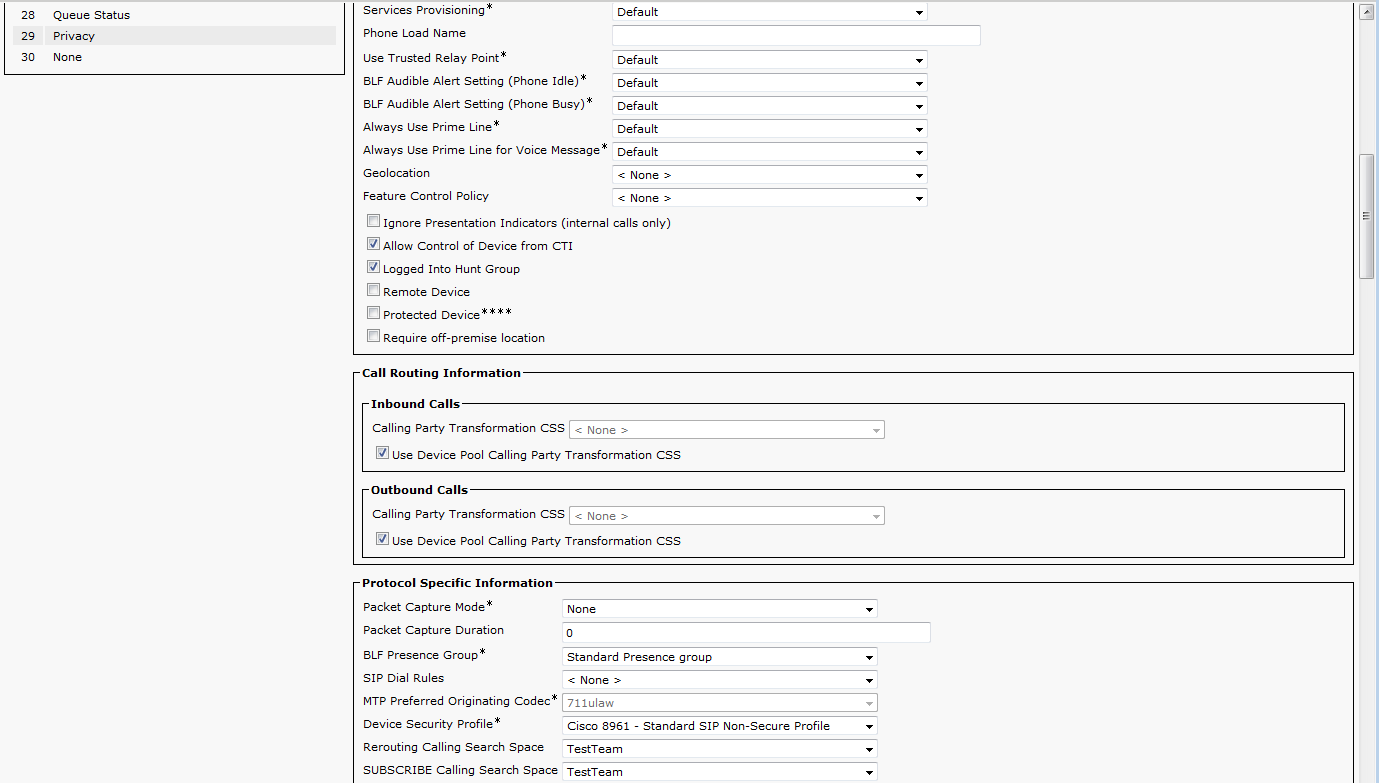The width and height of the screenshot is (1379, 783).
Task: Check the Protected Device option
Action: click(373, 314)
